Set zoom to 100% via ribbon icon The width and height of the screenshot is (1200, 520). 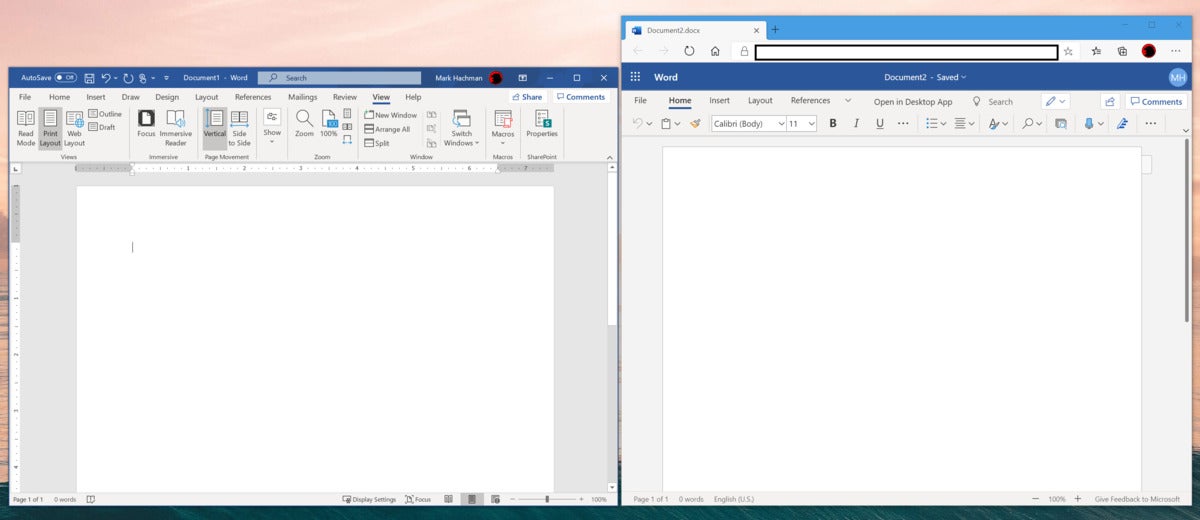point(329,123)
